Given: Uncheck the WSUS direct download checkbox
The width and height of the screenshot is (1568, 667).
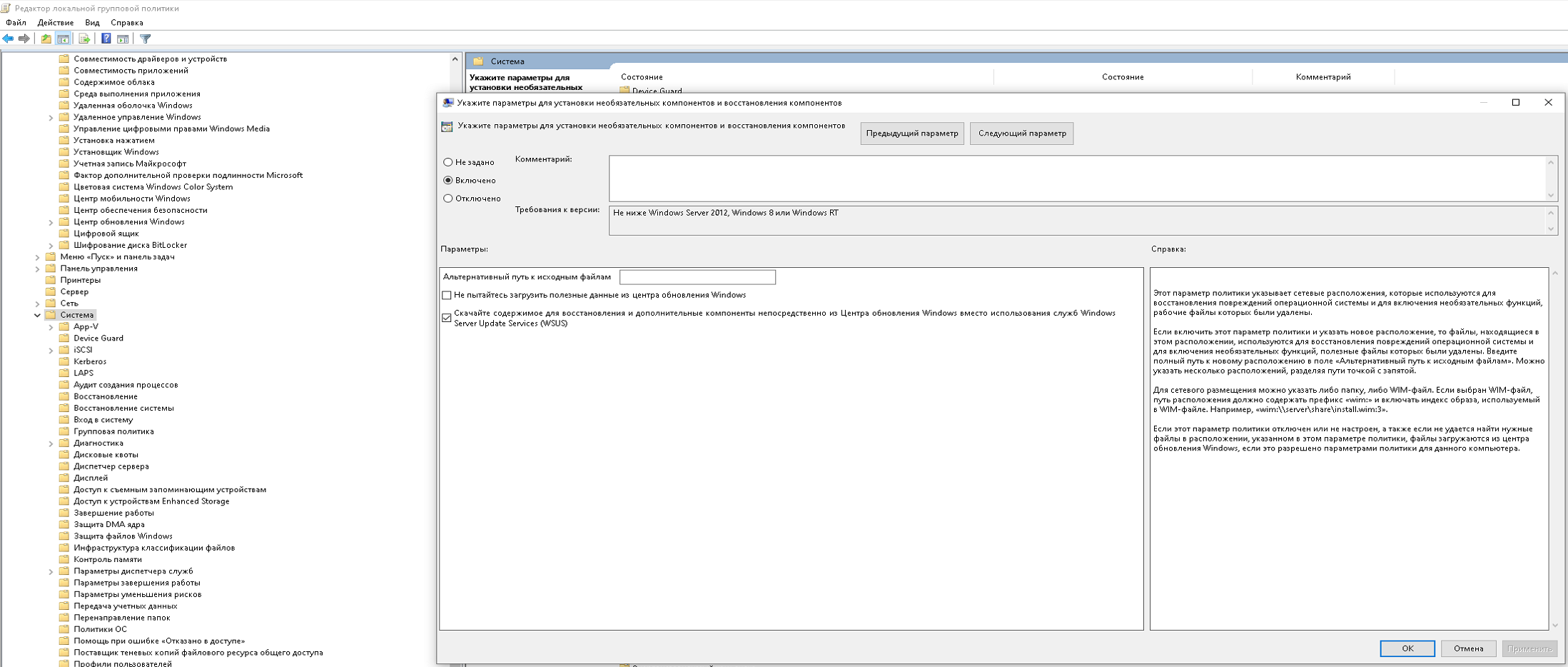Looking at the screenshot, I should tap(447, 318).
